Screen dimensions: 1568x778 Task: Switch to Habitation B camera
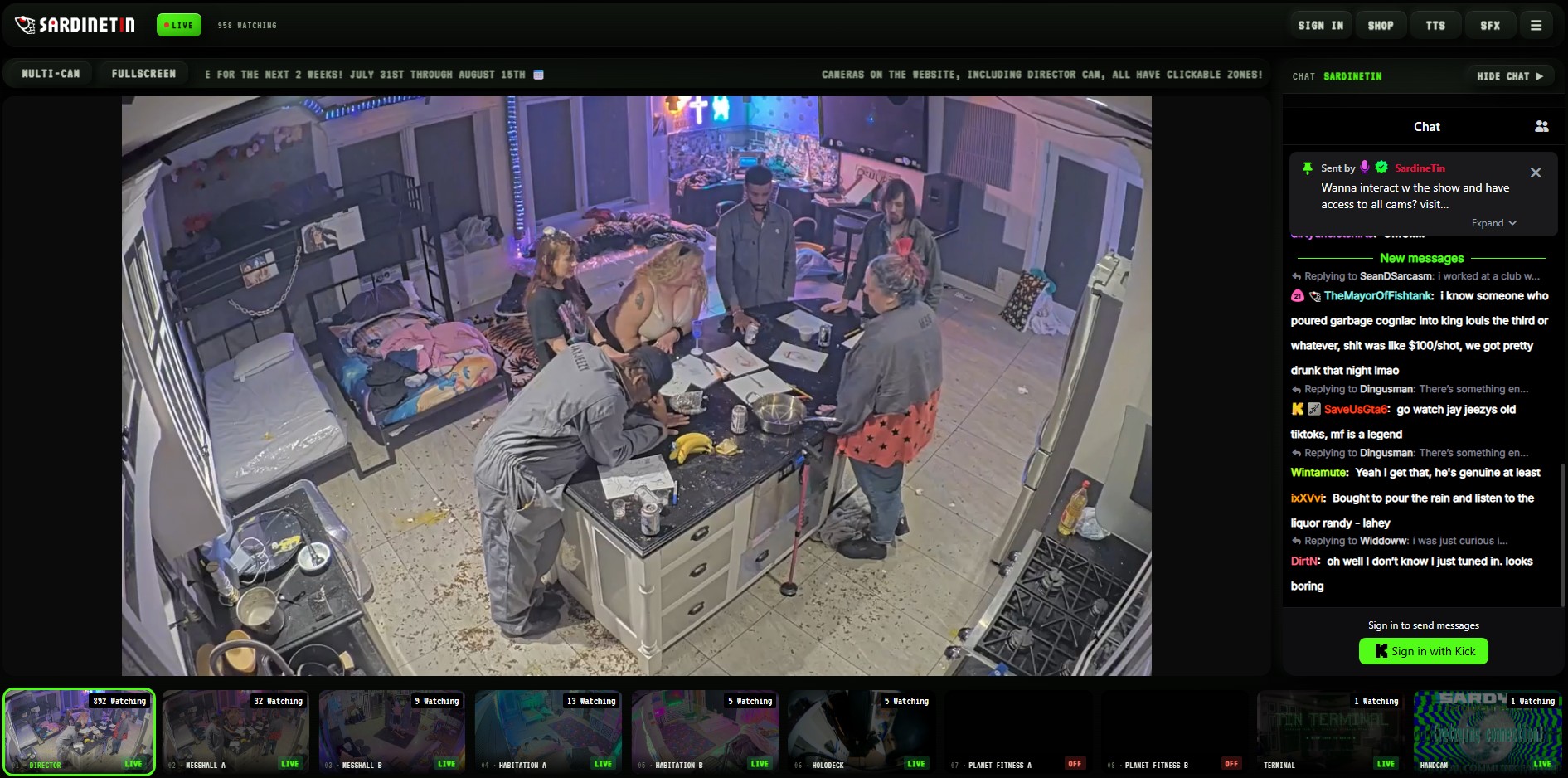(x=706, y=732)
